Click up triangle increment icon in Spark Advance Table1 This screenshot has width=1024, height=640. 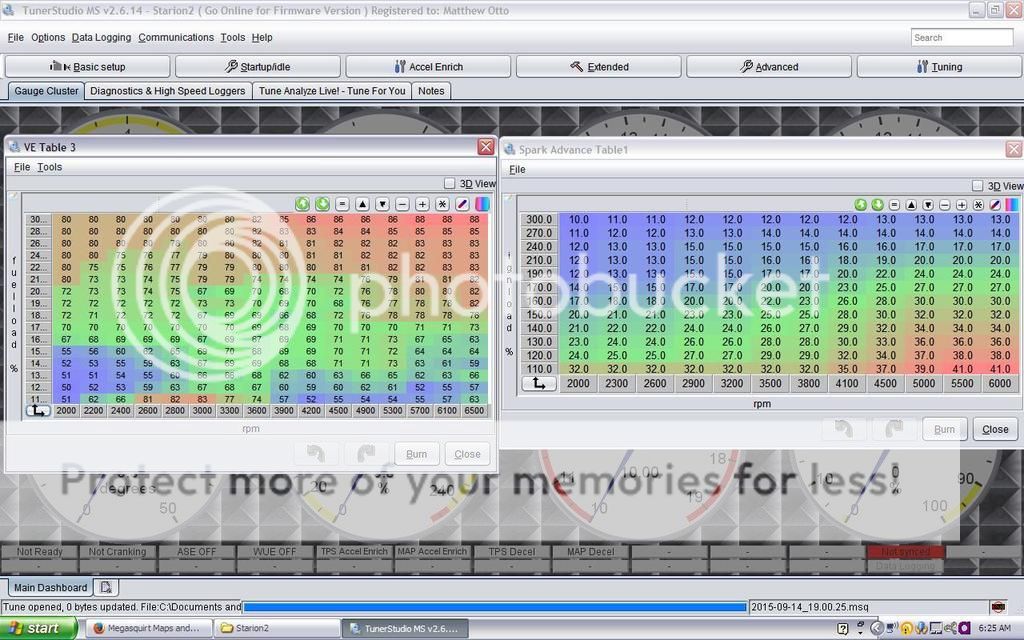click(911, 205)
